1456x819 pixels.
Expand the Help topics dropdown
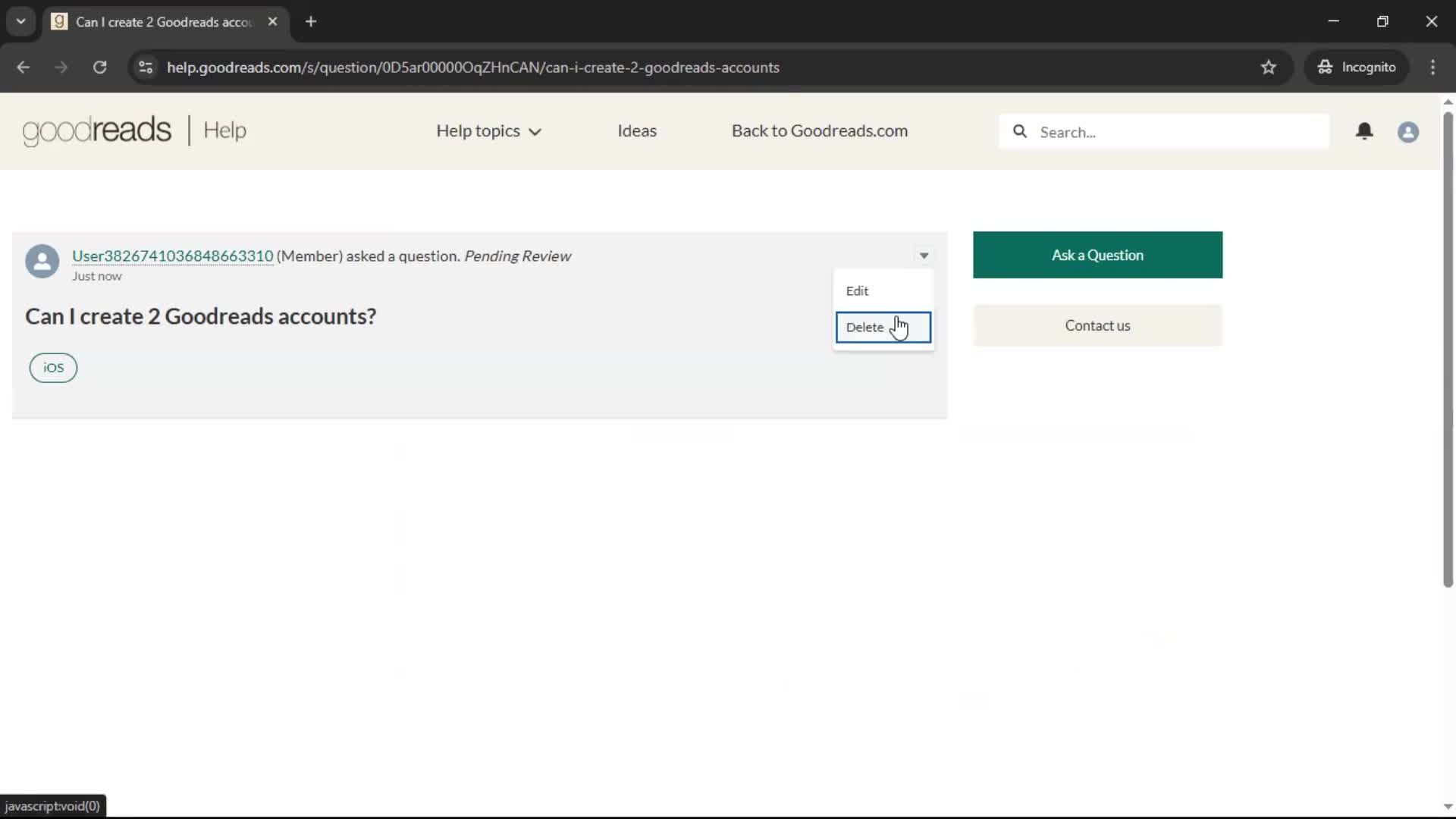(488, 130)
